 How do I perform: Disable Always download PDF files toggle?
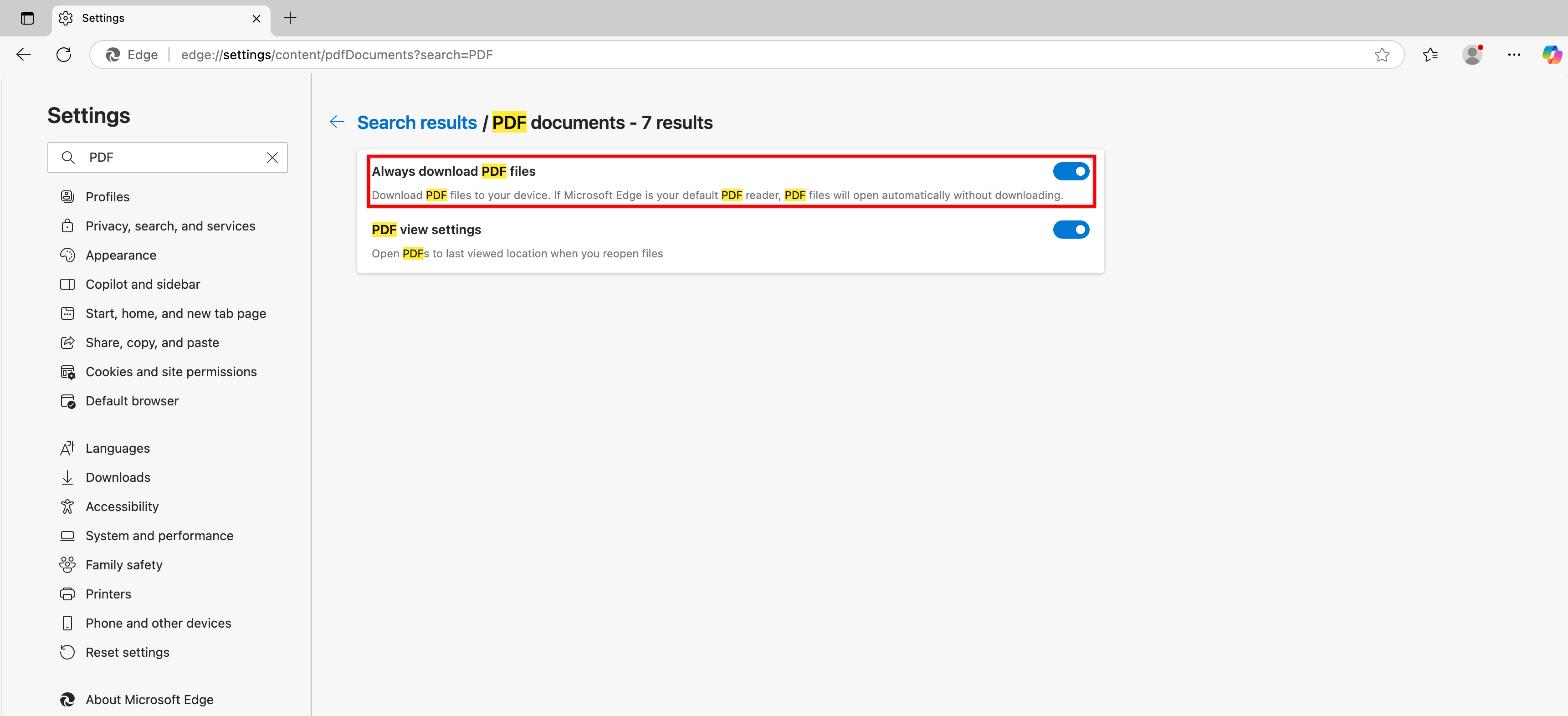1071,172
